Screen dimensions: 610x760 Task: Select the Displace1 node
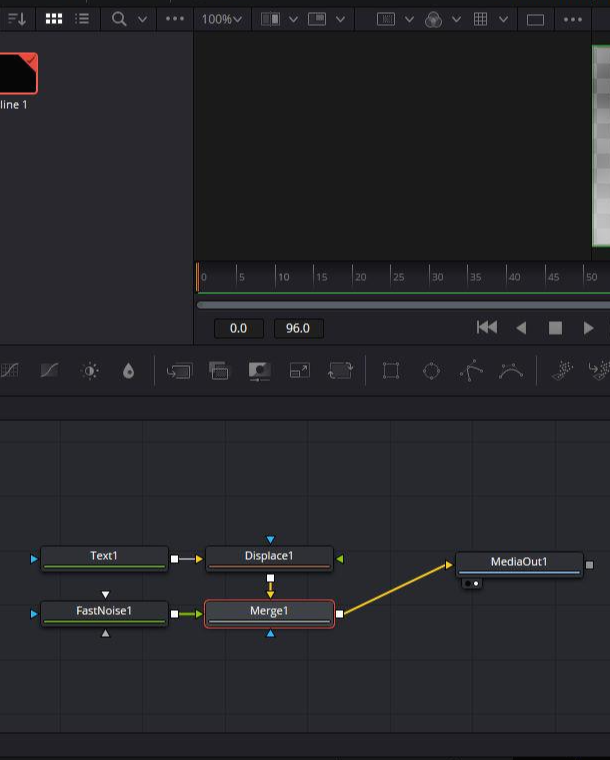269,558
